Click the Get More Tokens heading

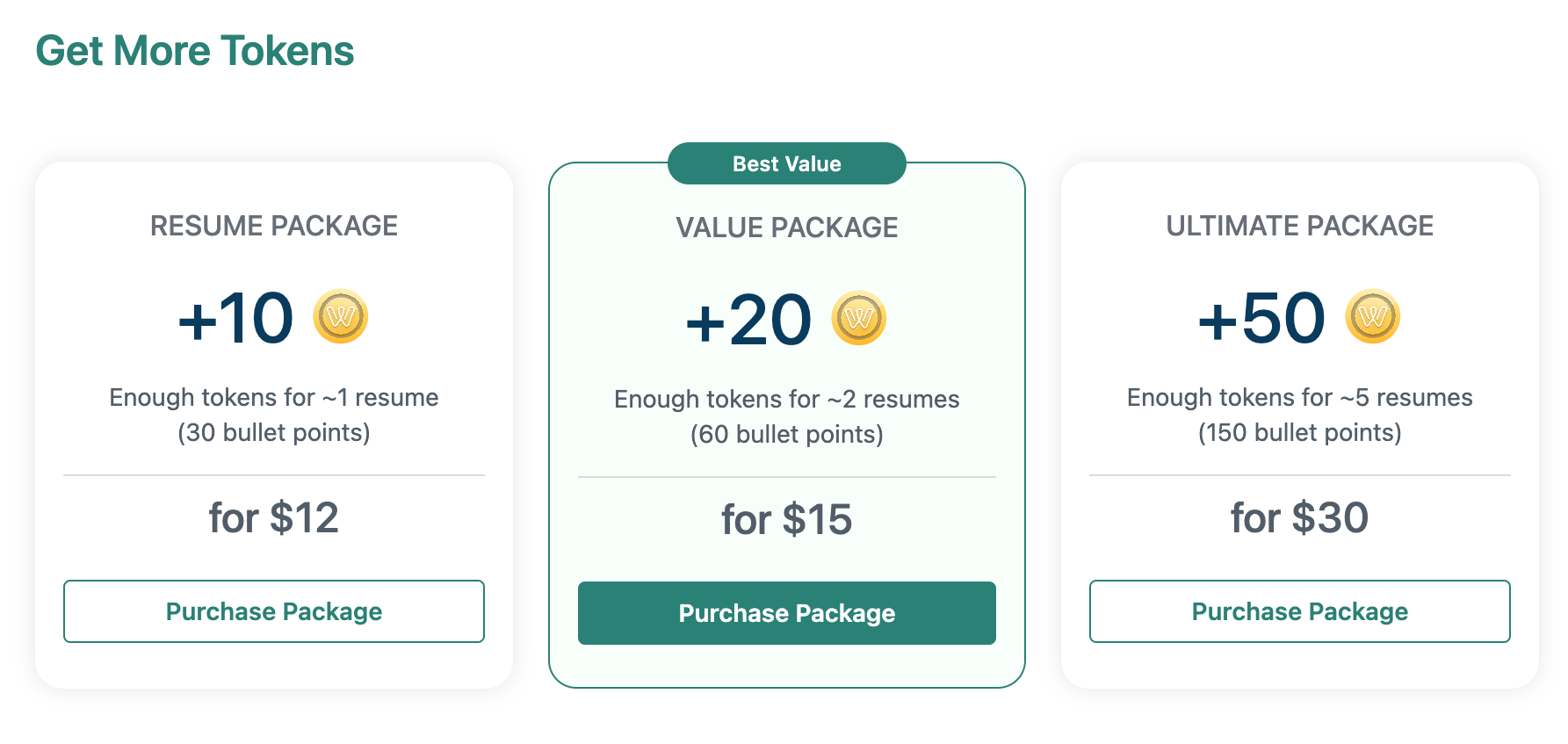tap(194, 51)
